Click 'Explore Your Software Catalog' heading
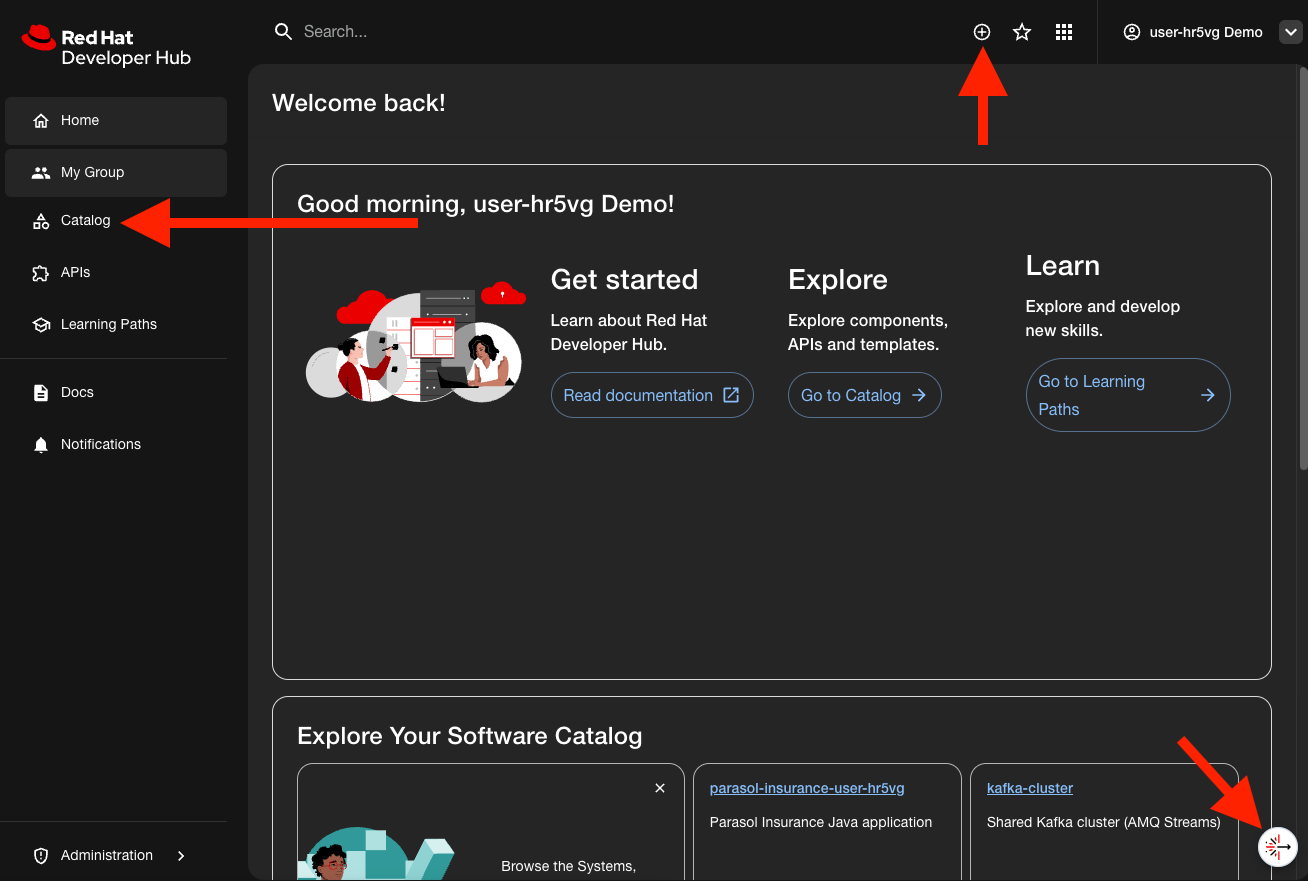 470,736
